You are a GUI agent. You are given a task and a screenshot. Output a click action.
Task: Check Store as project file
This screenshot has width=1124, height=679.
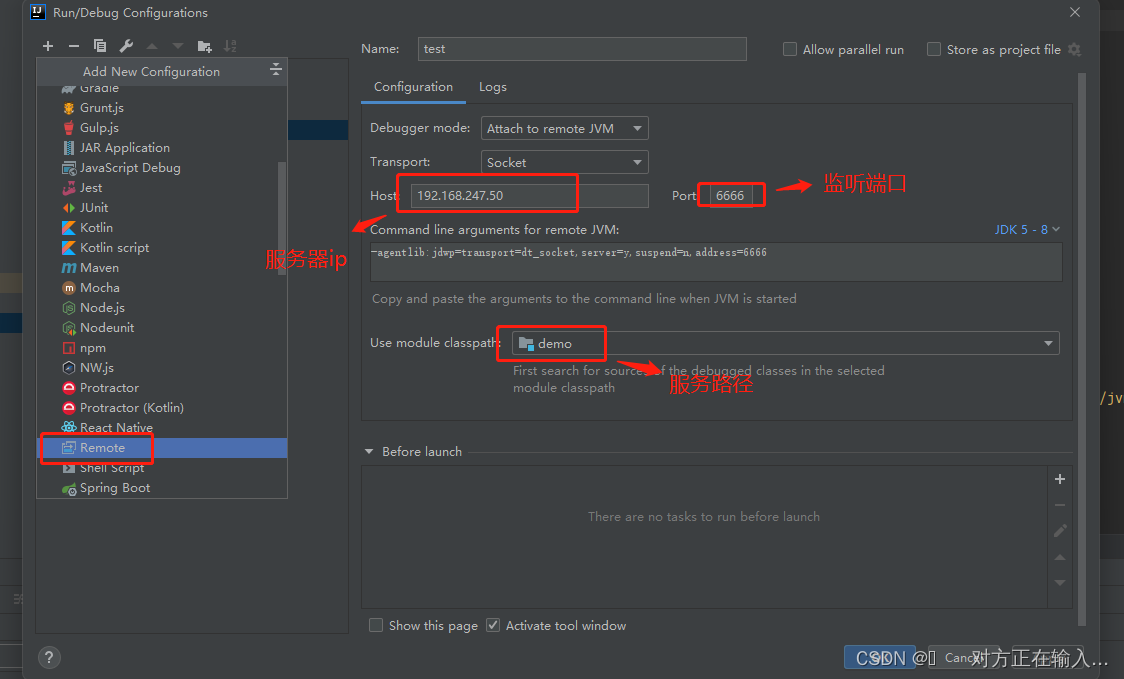933,49
